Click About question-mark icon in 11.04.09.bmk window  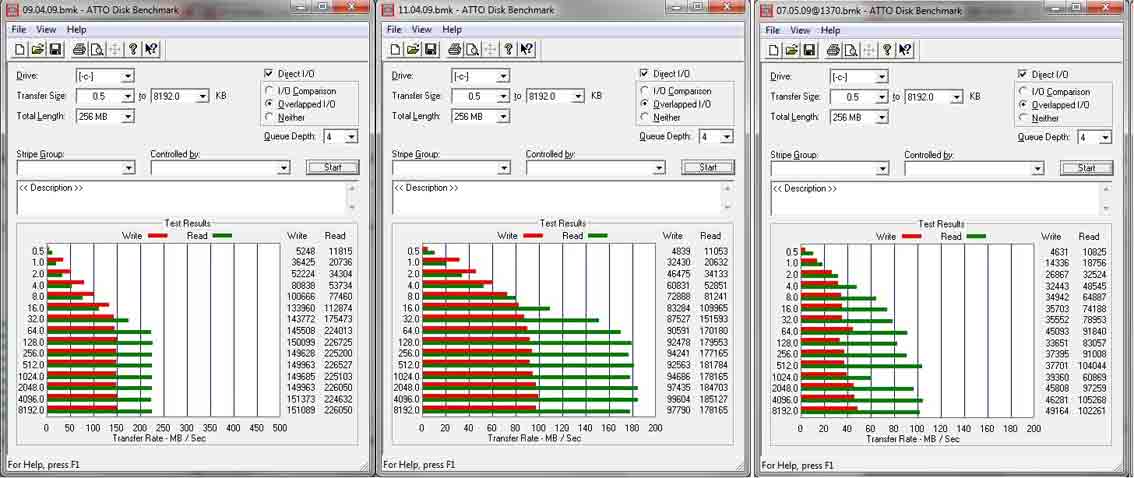coord(508,49)
